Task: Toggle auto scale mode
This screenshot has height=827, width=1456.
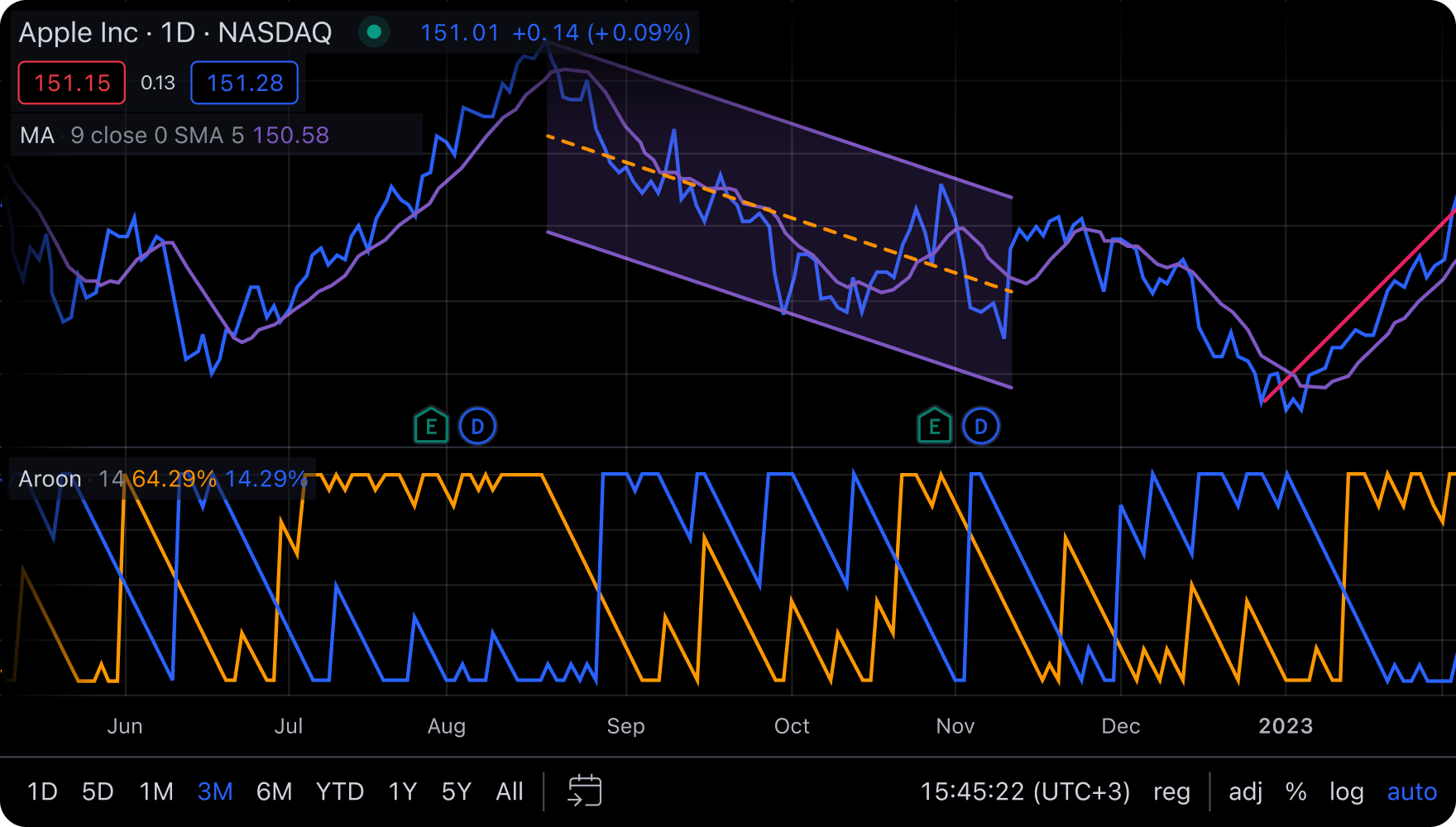Action: tap(1411, 791)
